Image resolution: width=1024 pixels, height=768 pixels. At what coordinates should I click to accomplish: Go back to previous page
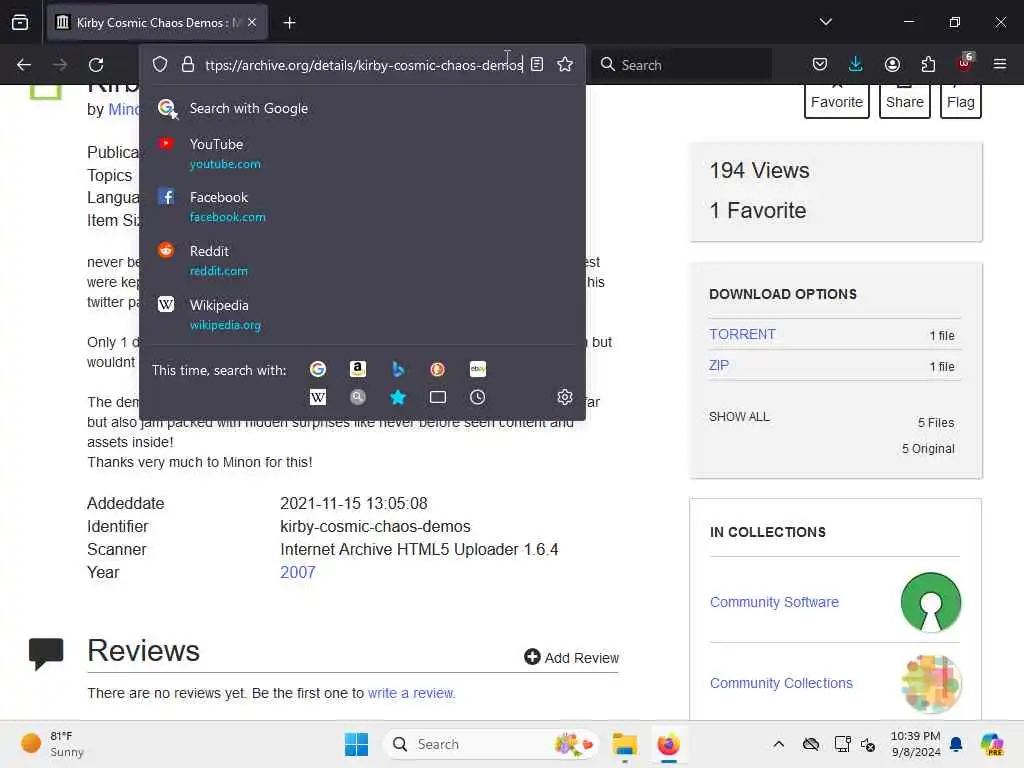pos(24,65)
